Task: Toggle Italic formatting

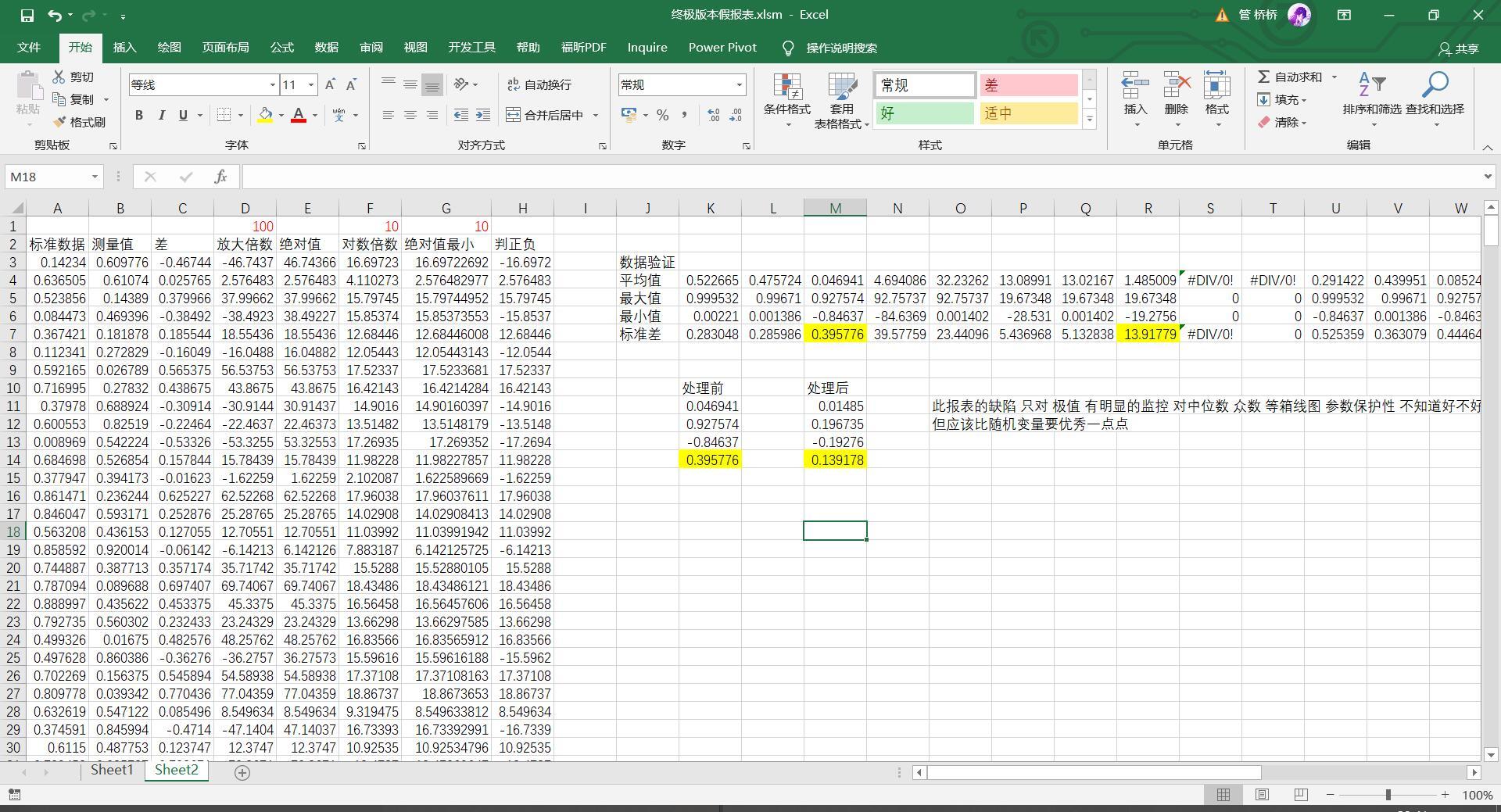Action: coord(161,115)
